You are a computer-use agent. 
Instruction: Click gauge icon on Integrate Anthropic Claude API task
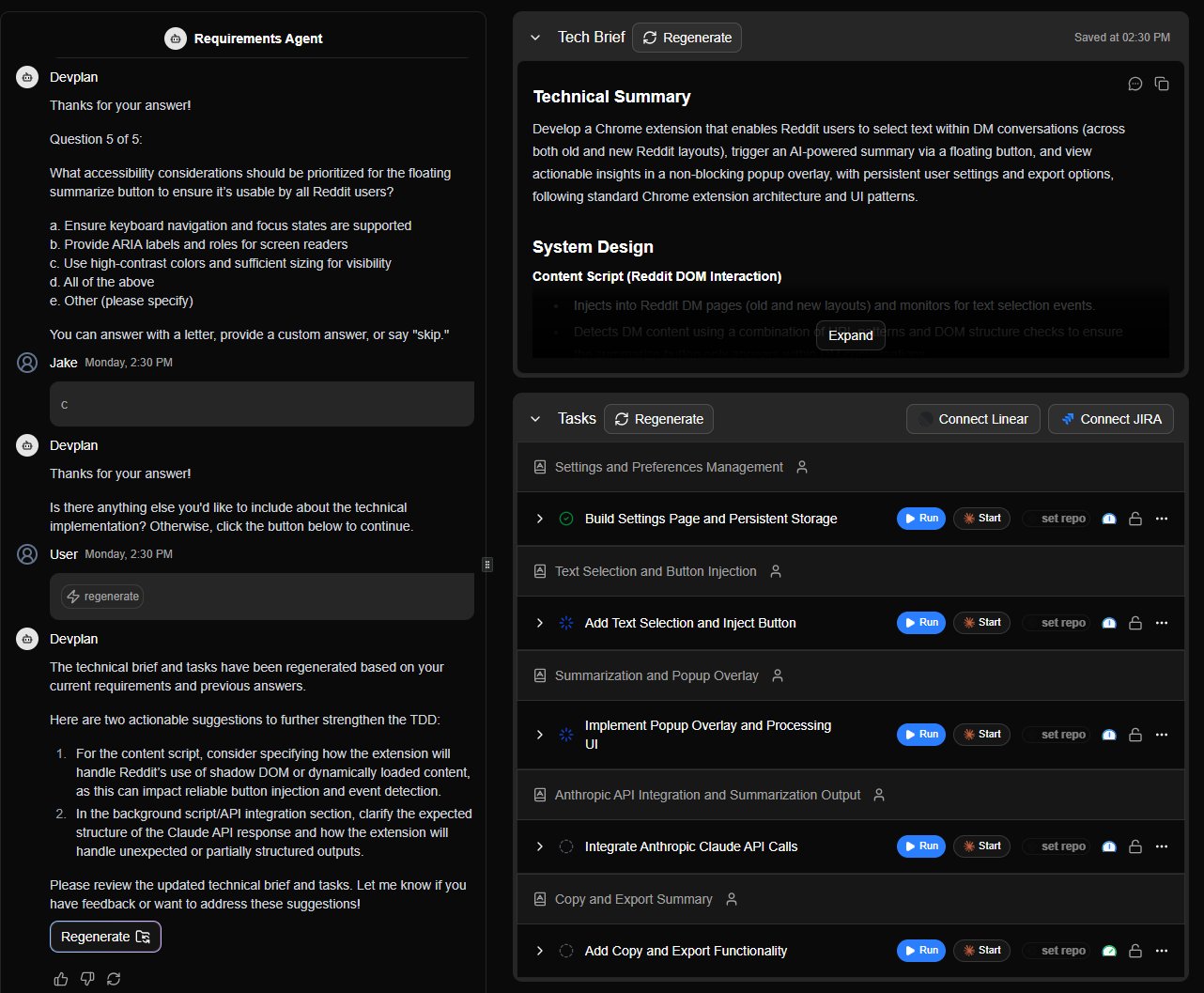(x=1109, y=846)
